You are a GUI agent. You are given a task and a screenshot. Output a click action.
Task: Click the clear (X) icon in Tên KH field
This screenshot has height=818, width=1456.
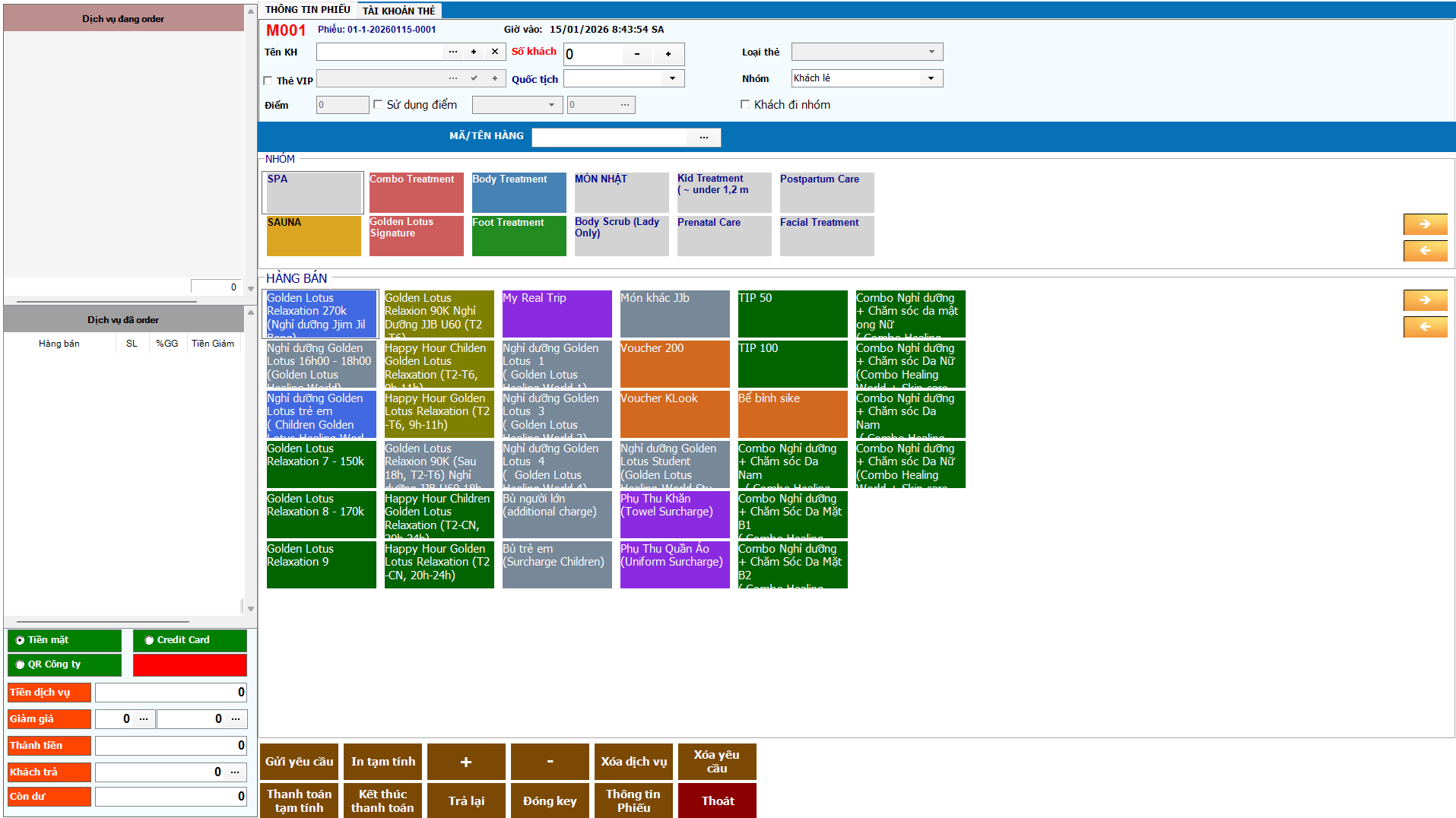(x=495, y=52)
